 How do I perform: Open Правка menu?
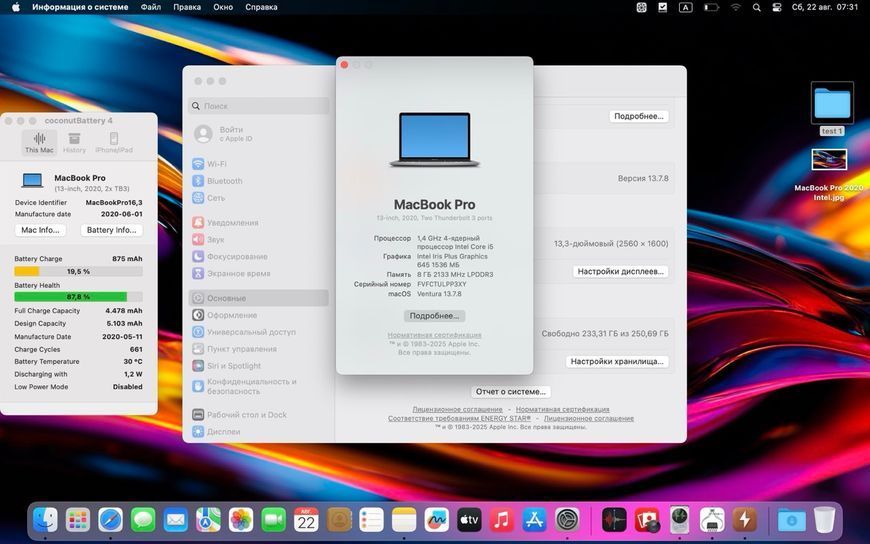point(187,7)
